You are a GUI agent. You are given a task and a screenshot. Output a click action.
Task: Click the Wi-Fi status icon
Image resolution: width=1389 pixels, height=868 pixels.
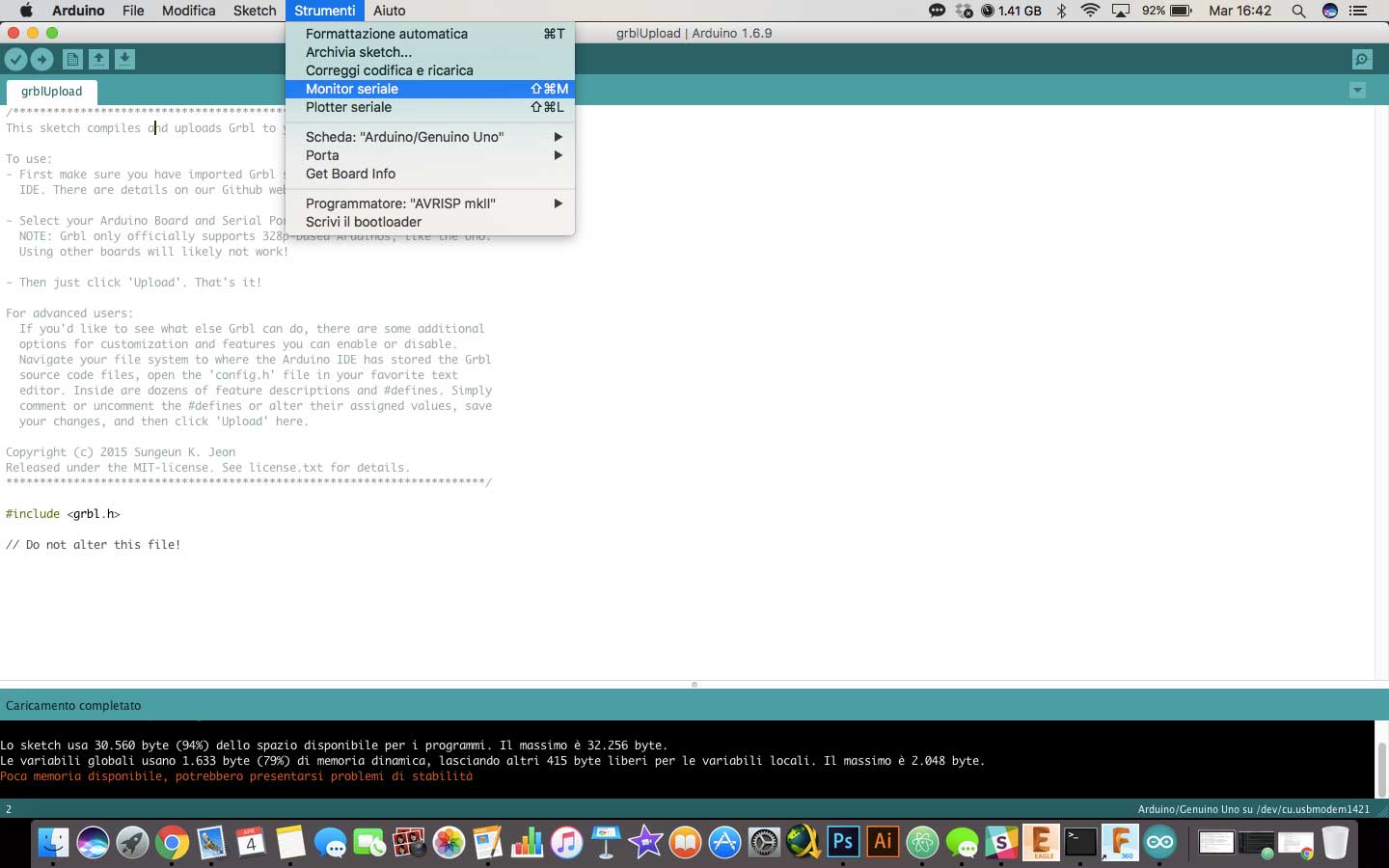pyautogui.click(x=1090, y=11)
